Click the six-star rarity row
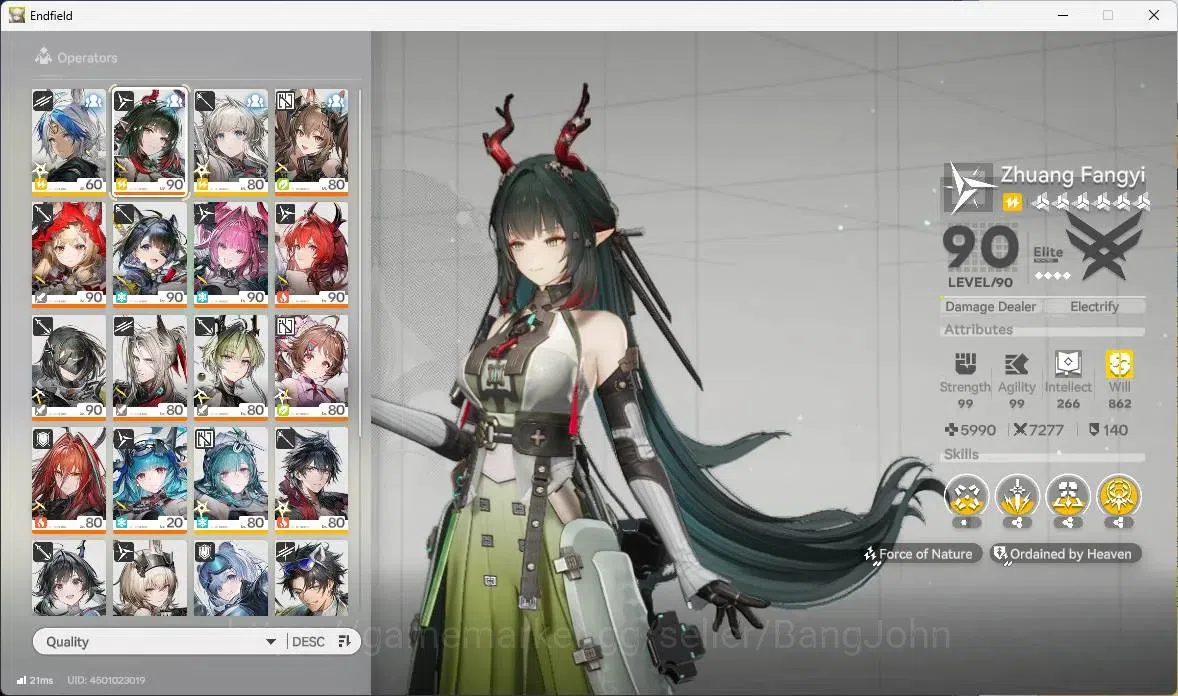 pos(1092,201)
